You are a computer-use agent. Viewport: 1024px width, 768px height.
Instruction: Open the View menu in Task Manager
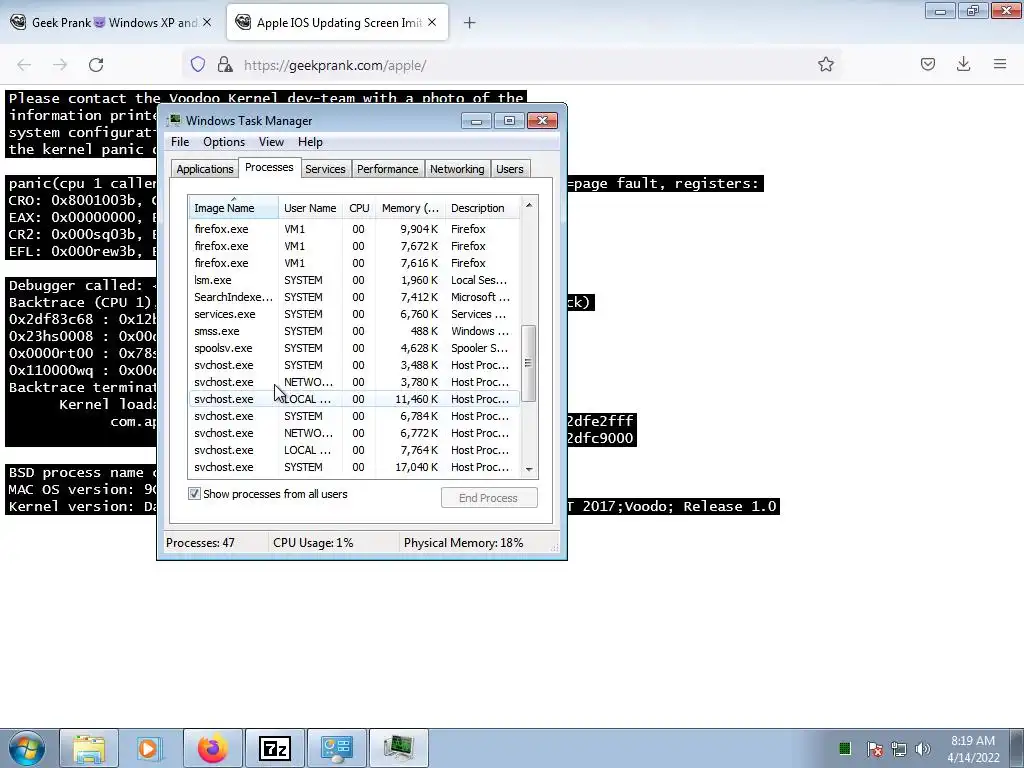pos(271,142)
